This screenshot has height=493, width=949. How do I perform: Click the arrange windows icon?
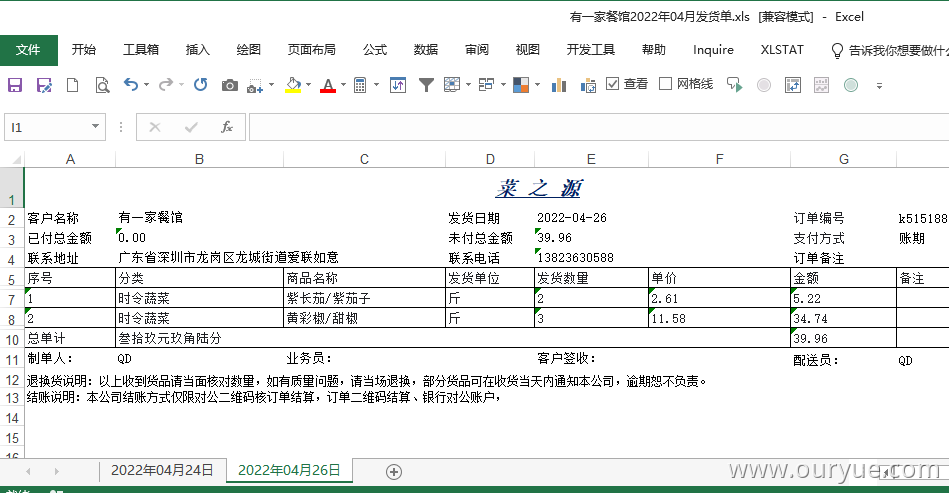pos(486,85)
